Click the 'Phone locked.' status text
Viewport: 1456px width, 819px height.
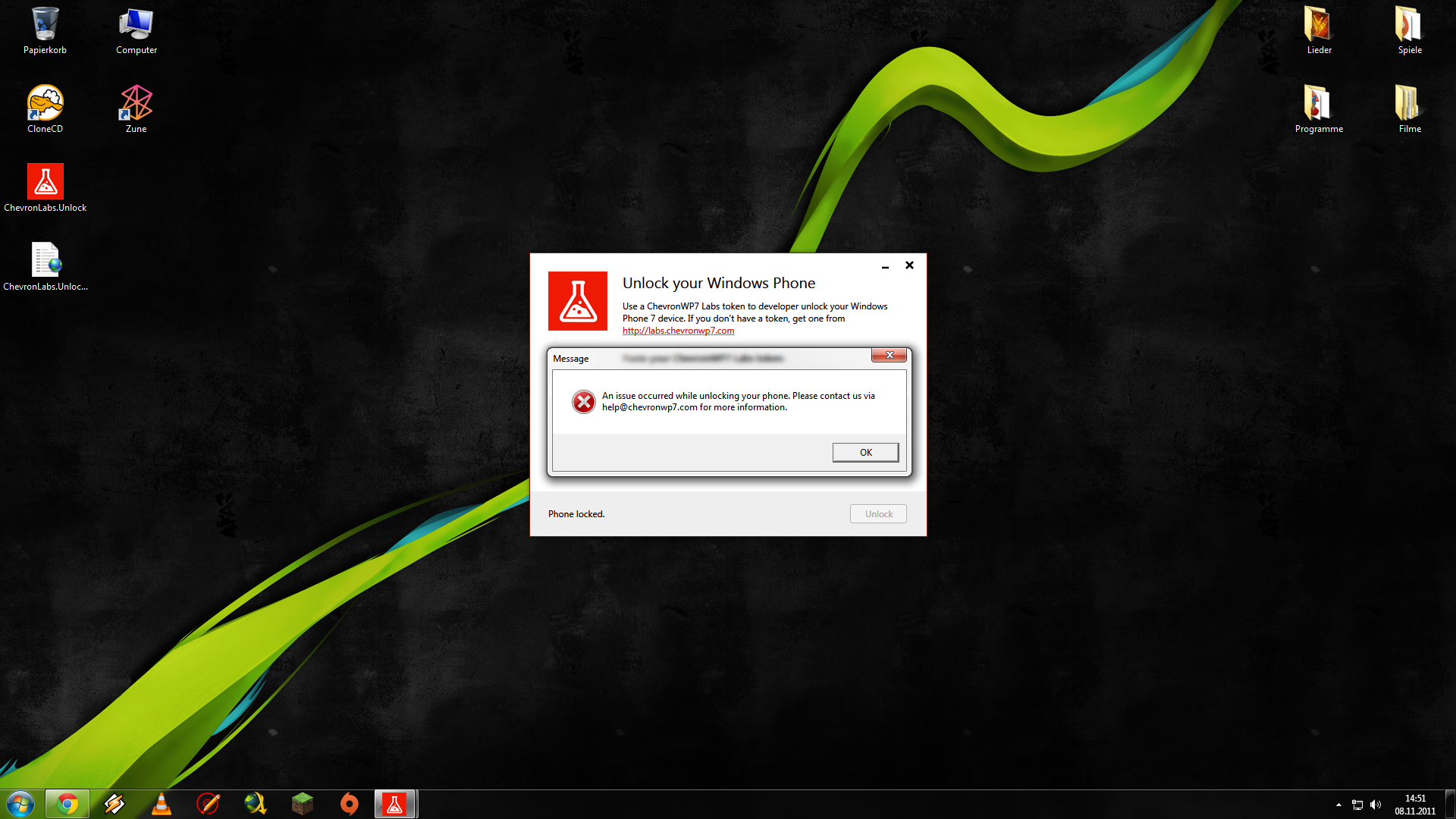coord(576,514)
